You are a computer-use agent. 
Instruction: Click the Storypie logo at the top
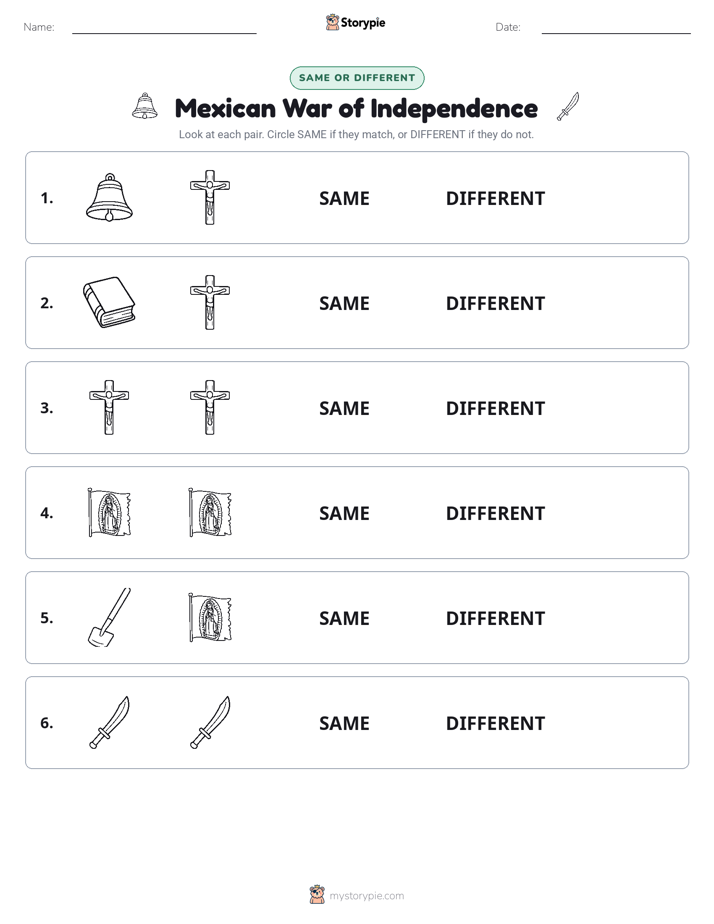tap(355, 22)
